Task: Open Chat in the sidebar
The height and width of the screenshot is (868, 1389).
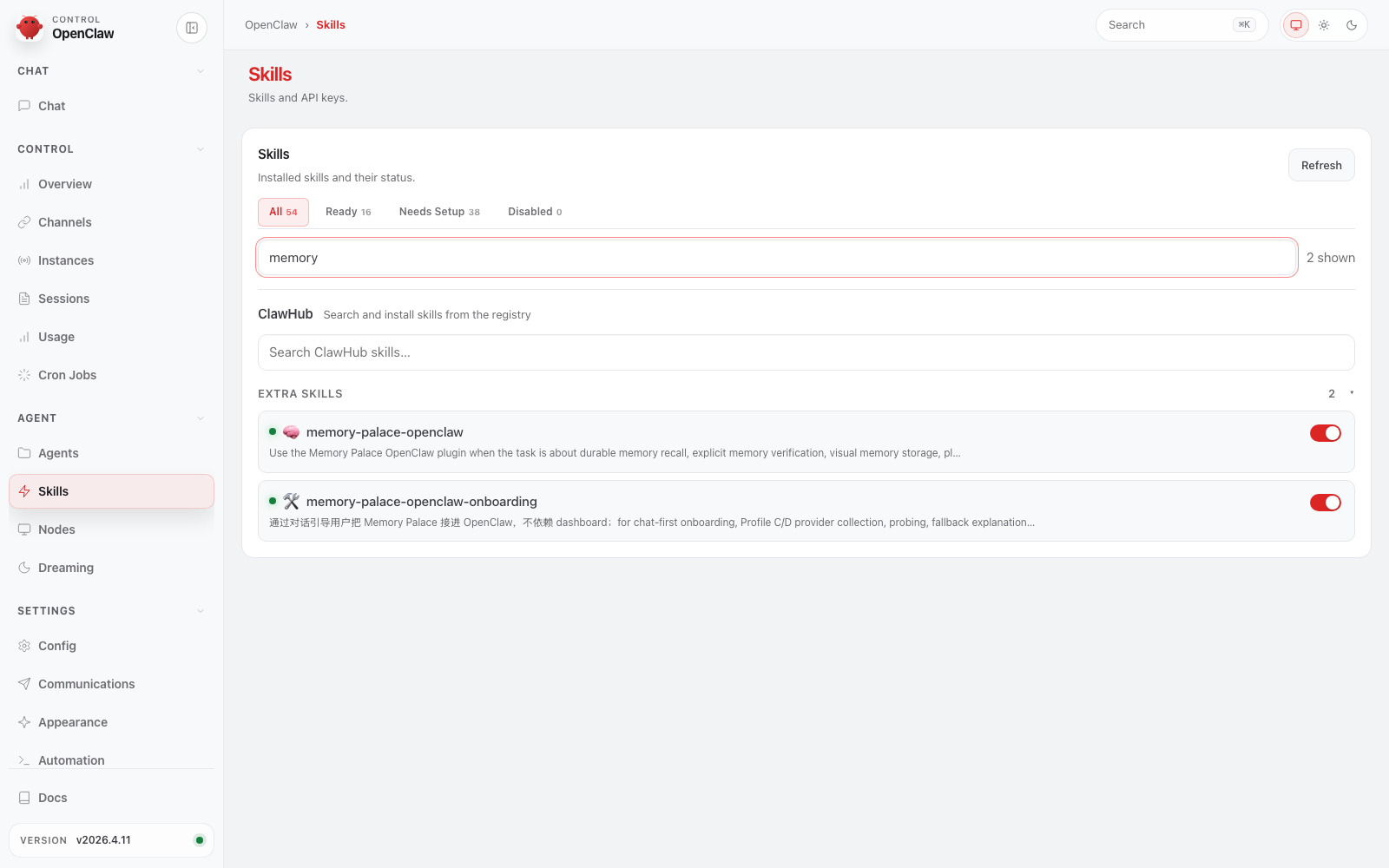Action: click(111, 106)
